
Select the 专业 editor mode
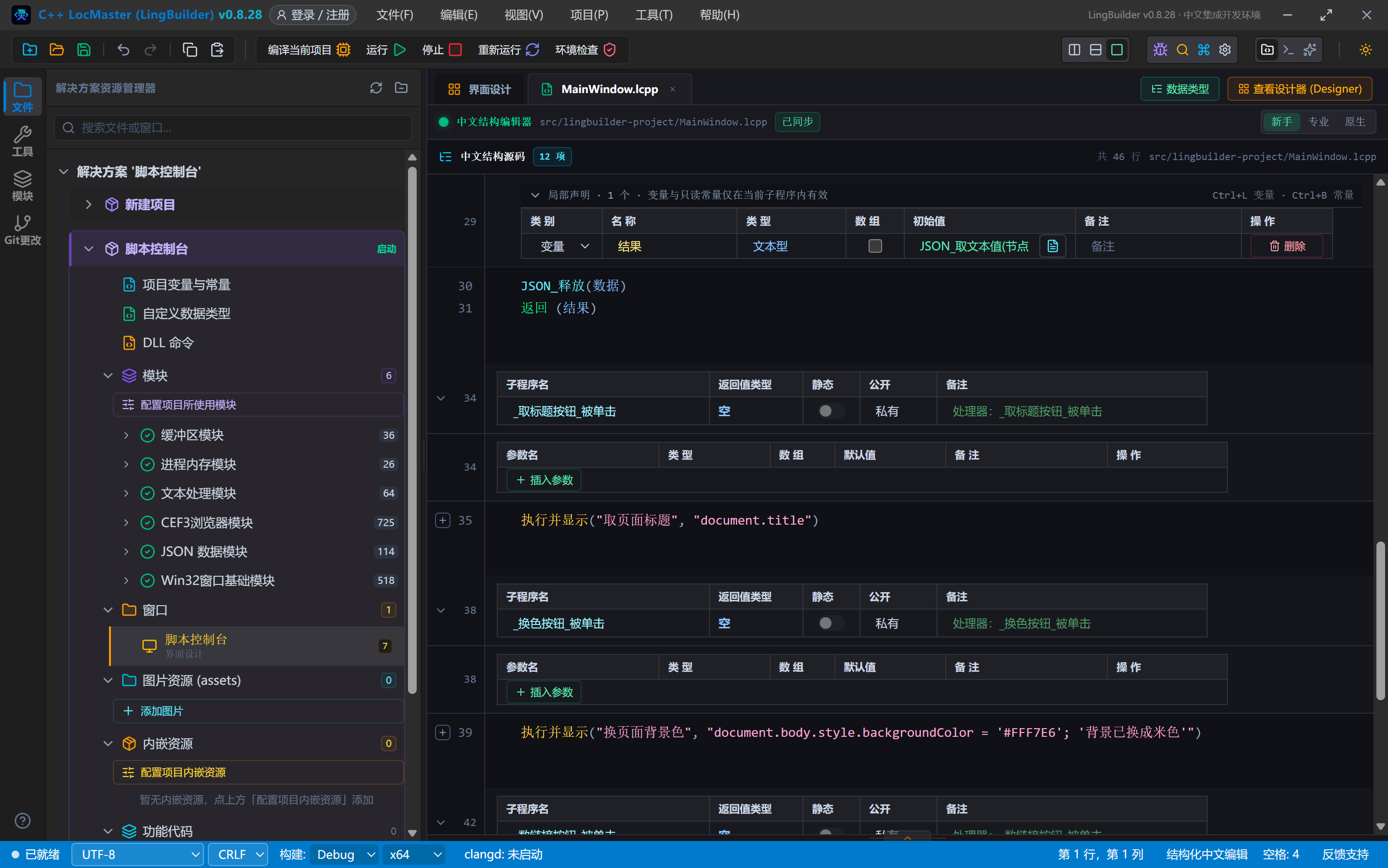point(1318,122)
